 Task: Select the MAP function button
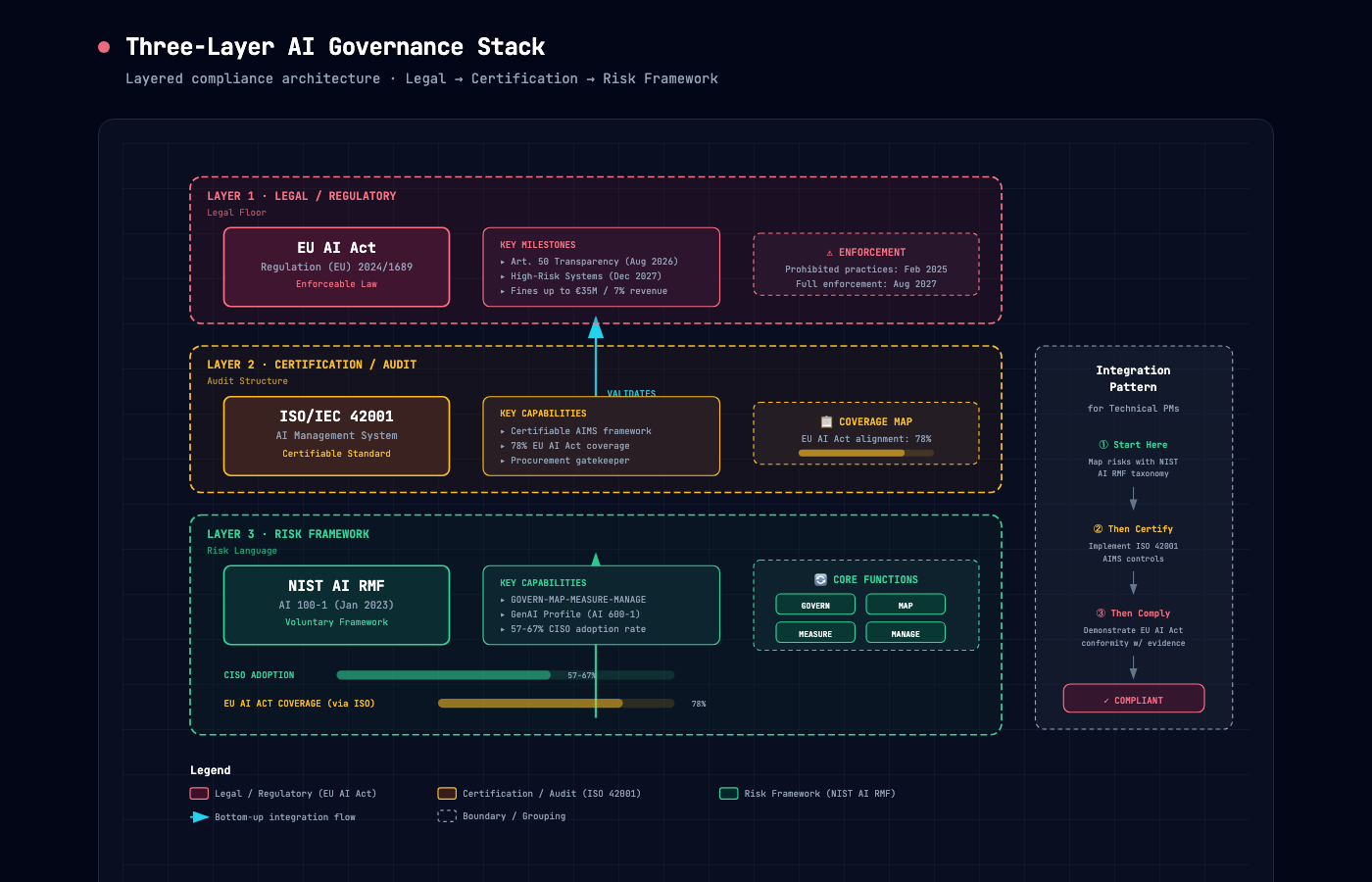click(x=906, y=605)
